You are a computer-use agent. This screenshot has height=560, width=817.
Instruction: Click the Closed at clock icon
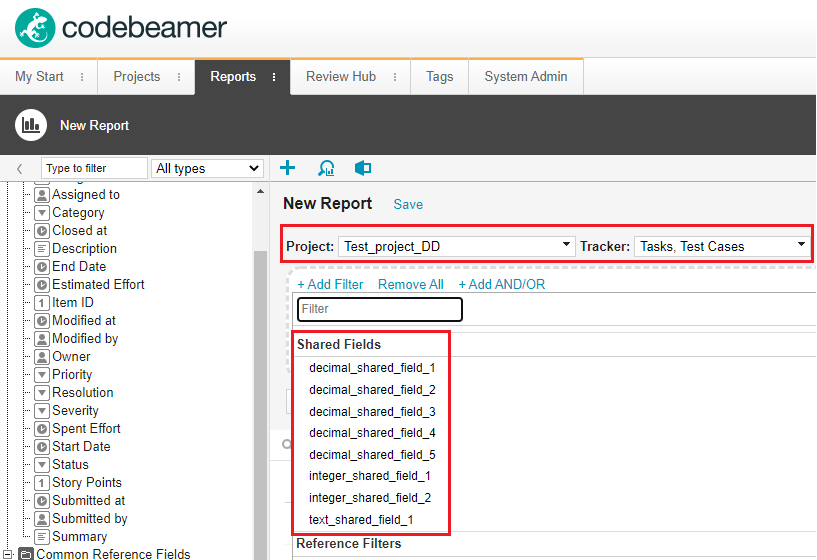pyautogui.click(x=42, y=231)
